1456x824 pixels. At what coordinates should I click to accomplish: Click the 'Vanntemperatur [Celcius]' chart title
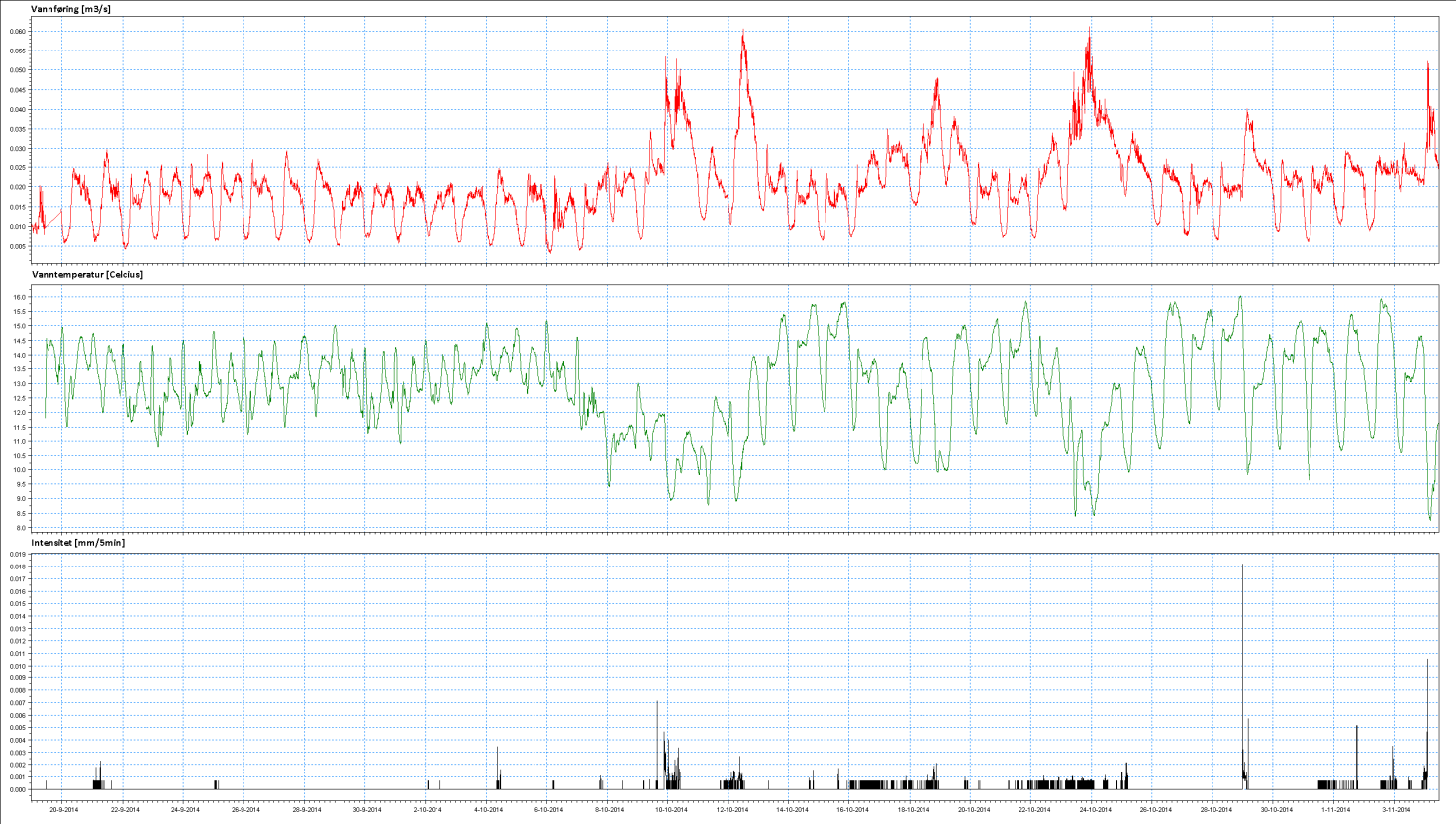87,275
